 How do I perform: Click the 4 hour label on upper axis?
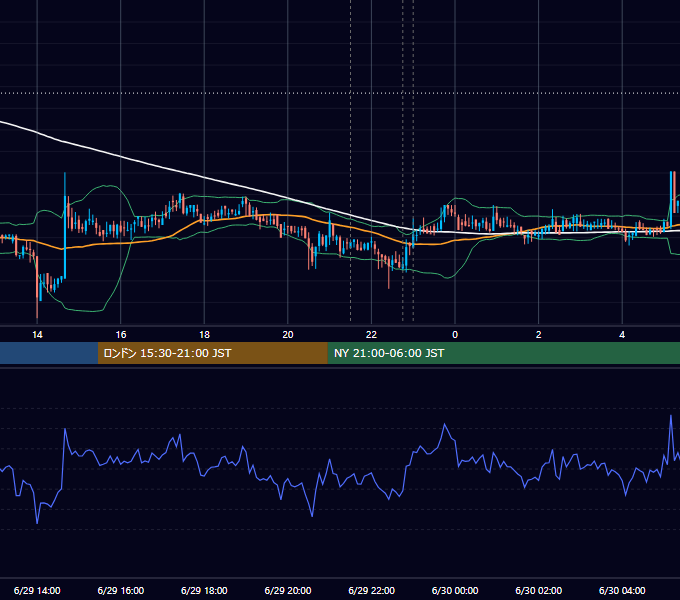622,335
